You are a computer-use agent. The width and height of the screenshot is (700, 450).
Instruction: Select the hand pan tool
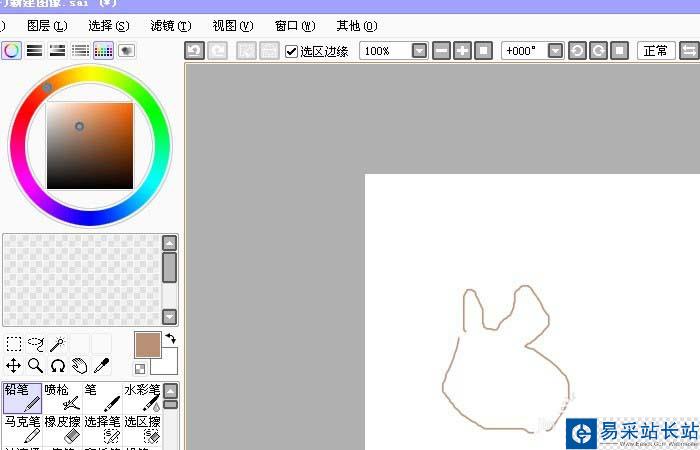pyautogui.click(x=79, y=366)
